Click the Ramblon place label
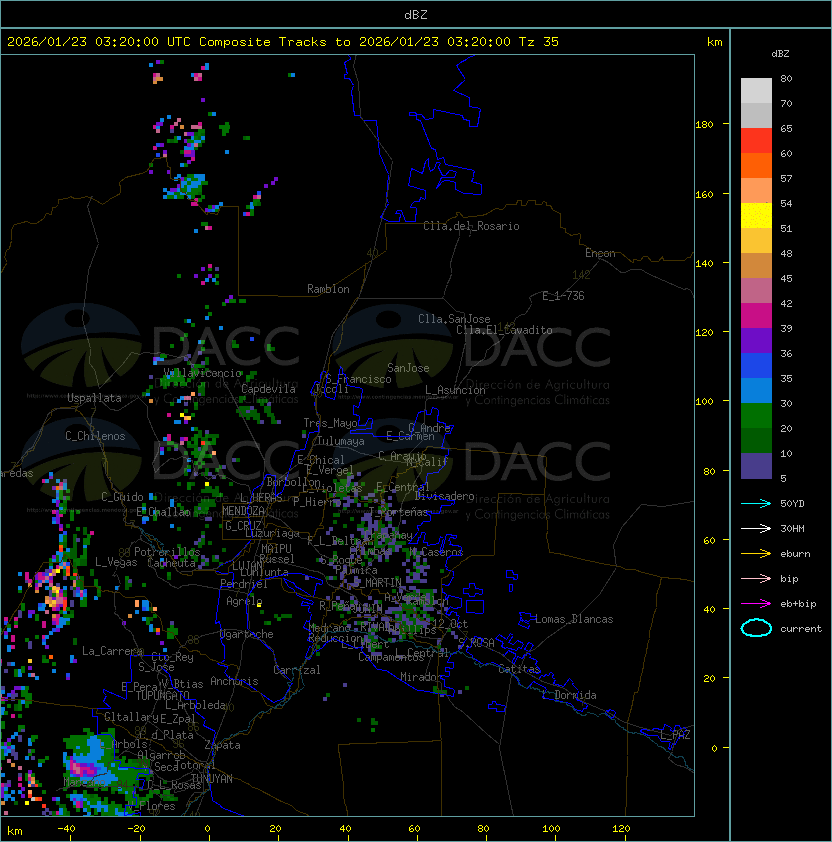 pyautogui.click(x=328, y=289)
